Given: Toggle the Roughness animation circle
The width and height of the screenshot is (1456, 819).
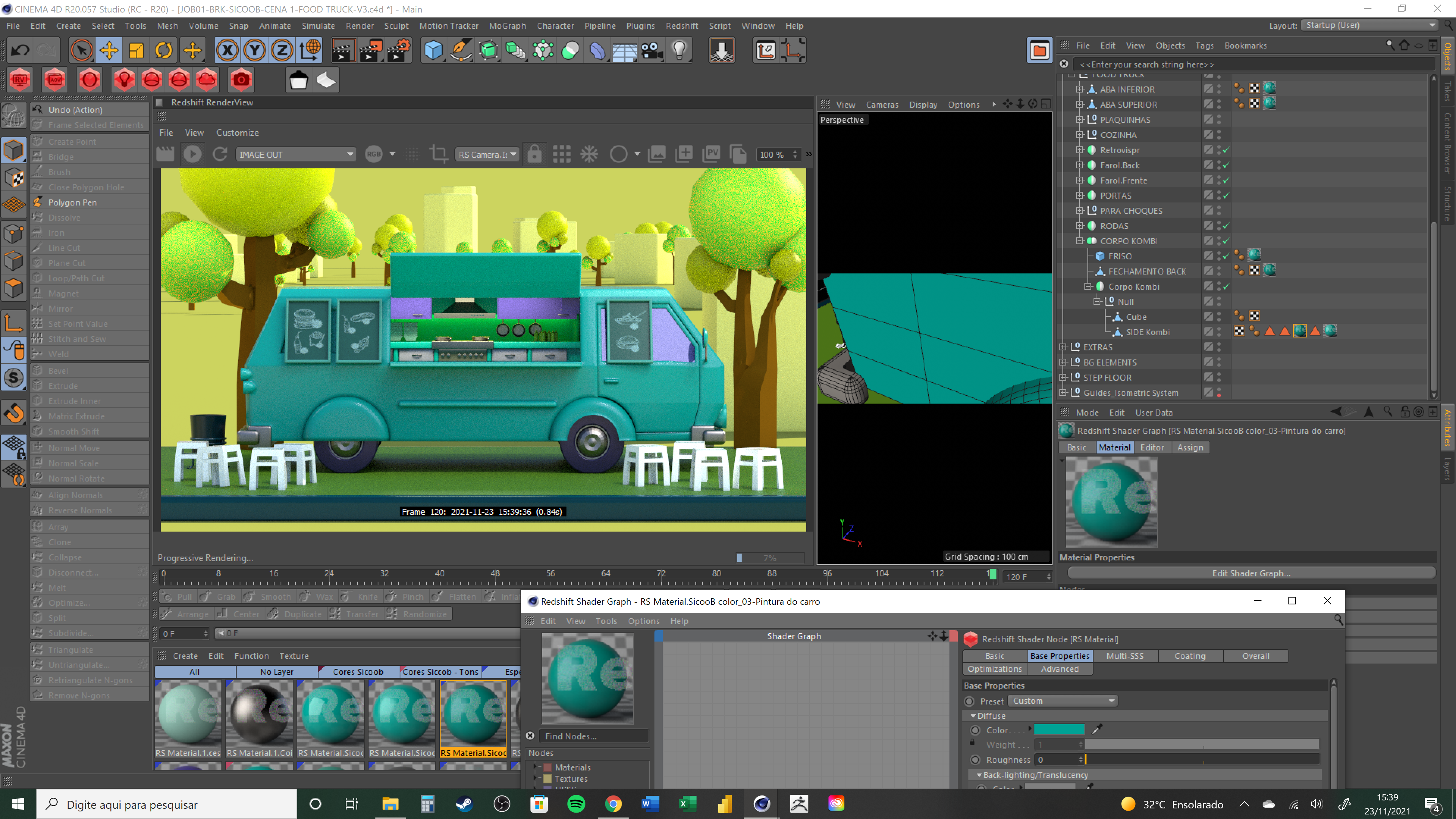Looking at the screenshot, I should point(975,759).
